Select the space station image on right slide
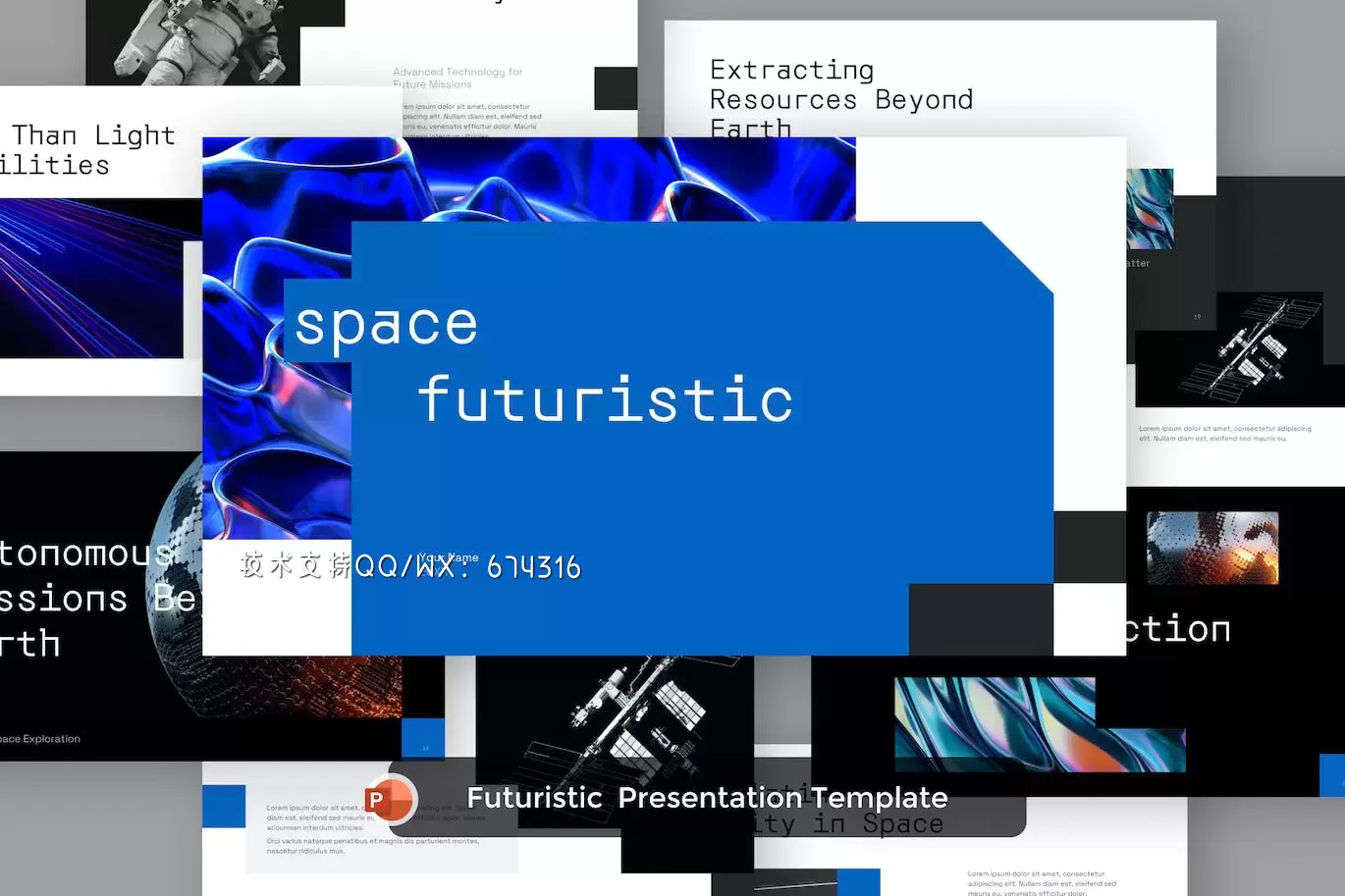Viewport: 1345px width, 896px height. click(1239, 350)
